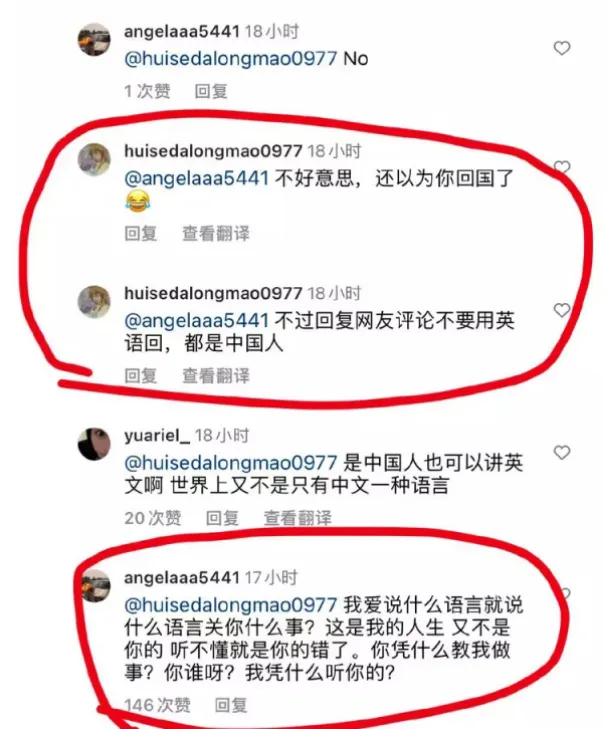Open the 20次赞 likes list
This screenshot has width=614, height=729.
[x=152, y=518]
